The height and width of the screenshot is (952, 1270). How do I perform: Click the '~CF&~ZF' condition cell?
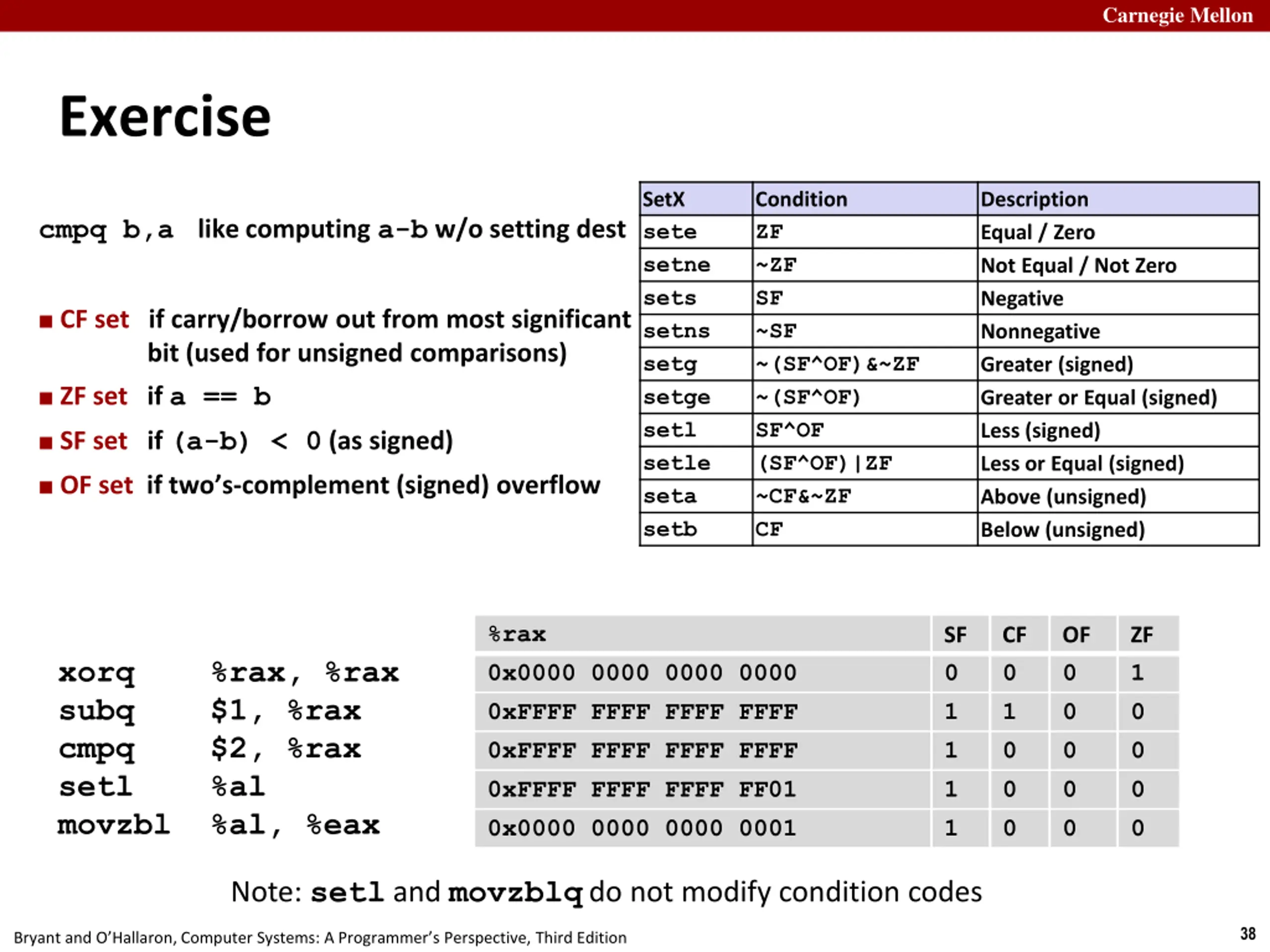pos(864,496)
